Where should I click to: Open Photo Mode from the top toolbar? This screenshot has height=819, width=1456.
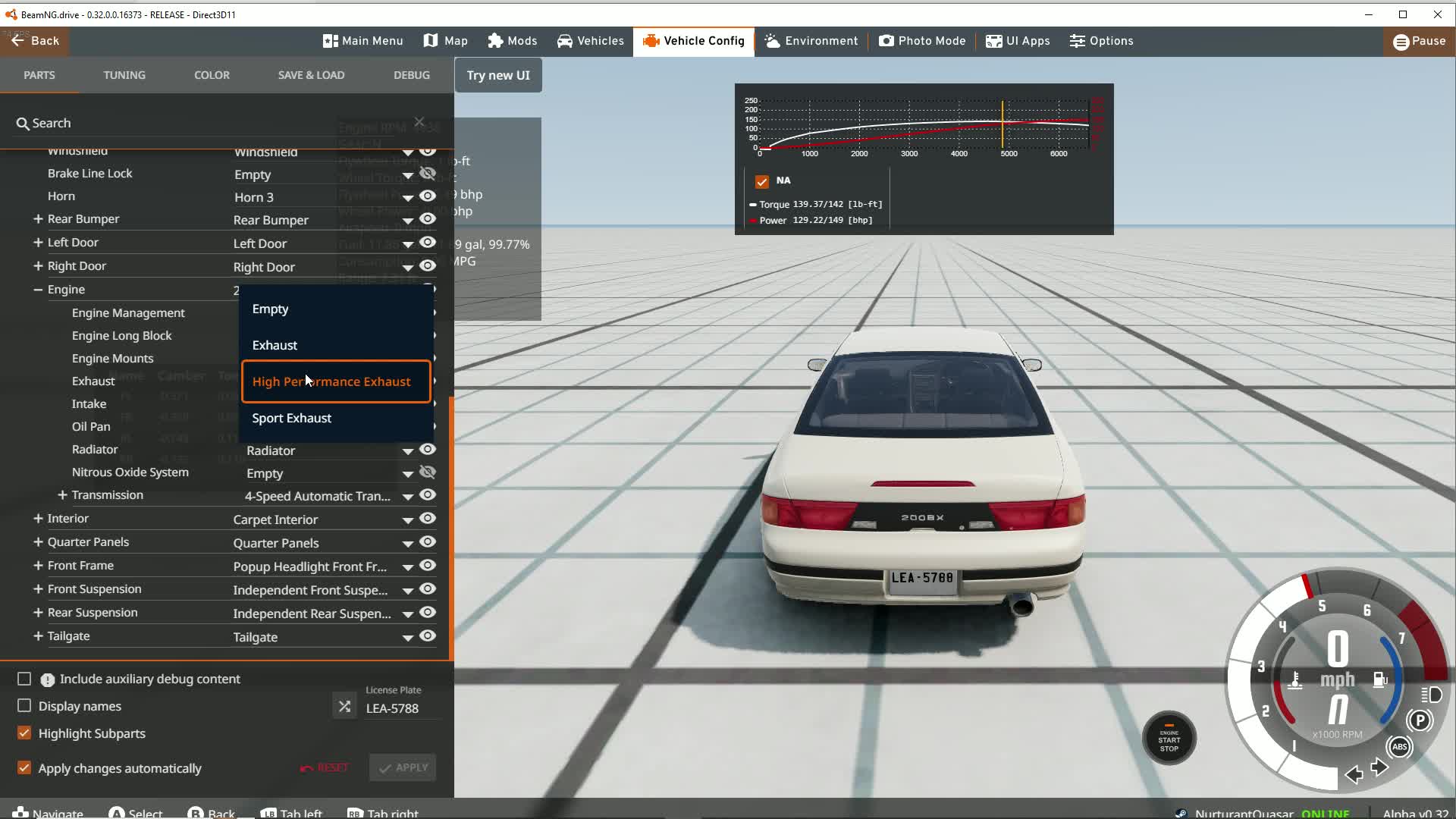921,41
